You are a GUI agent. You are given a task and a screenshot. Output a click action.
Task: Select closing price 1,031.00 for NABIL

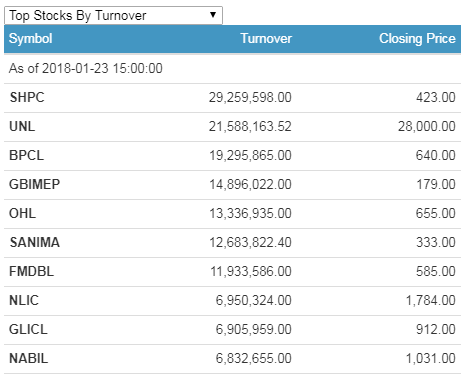[x=431, y=358]
